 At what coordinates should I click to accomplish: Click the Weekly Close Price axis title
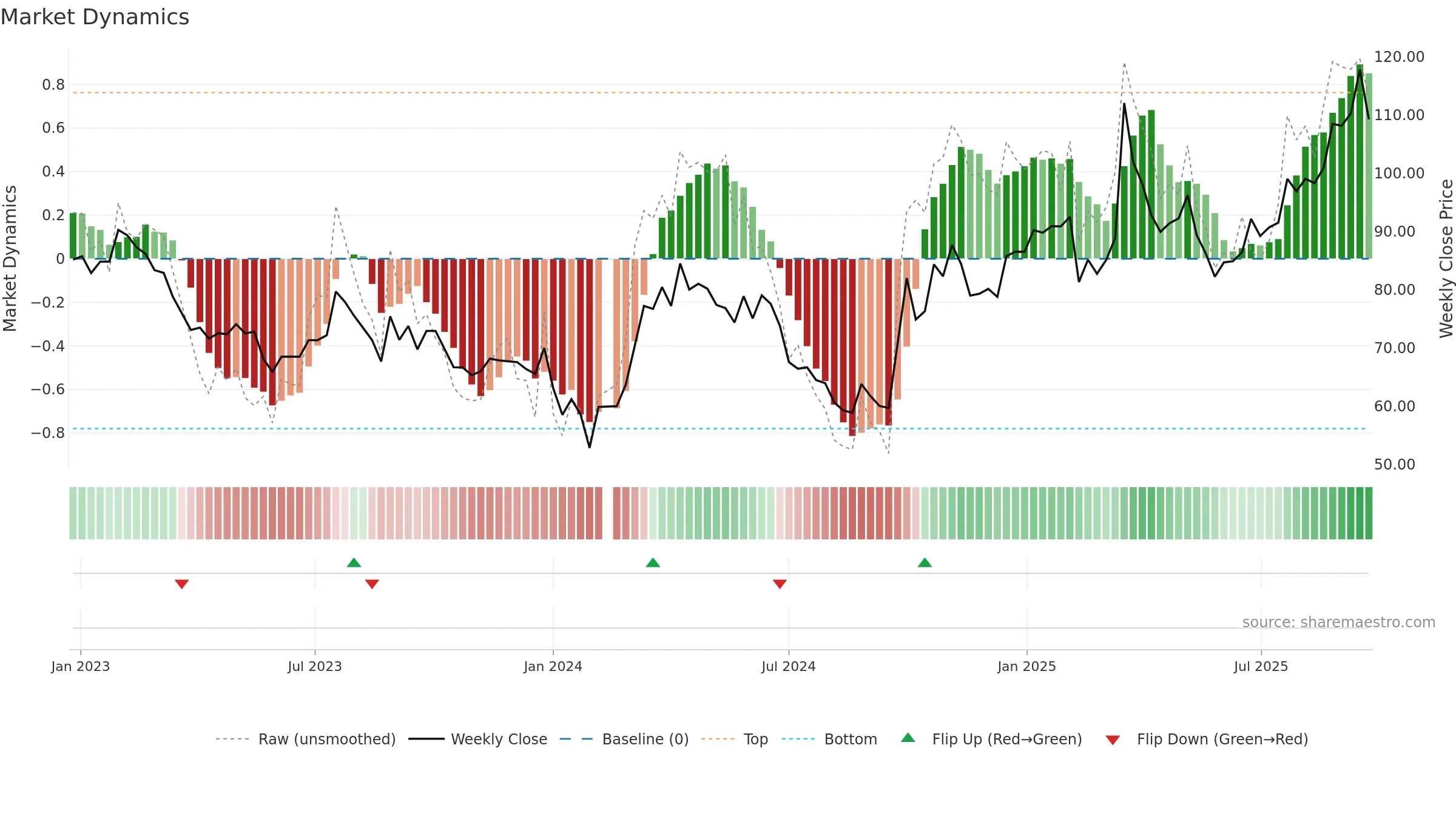point(1446,258)
